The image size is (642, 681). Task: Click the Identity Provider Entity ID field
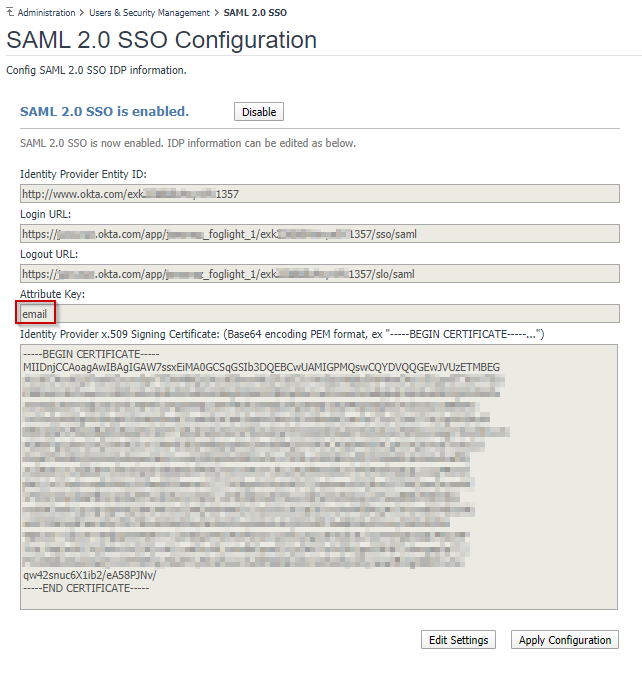pyautogui.click(x=319, y=194)
